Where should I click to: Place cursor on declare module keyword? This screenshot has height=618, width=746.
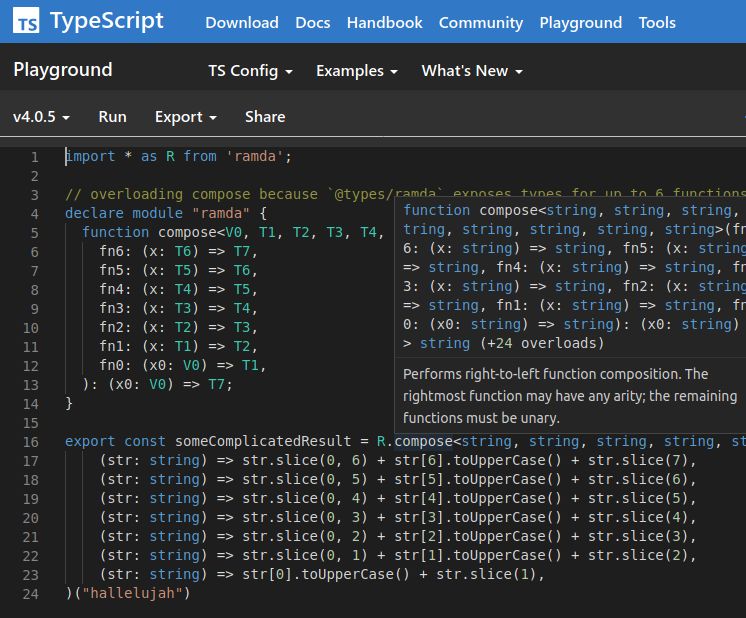[x=124, y=213]
